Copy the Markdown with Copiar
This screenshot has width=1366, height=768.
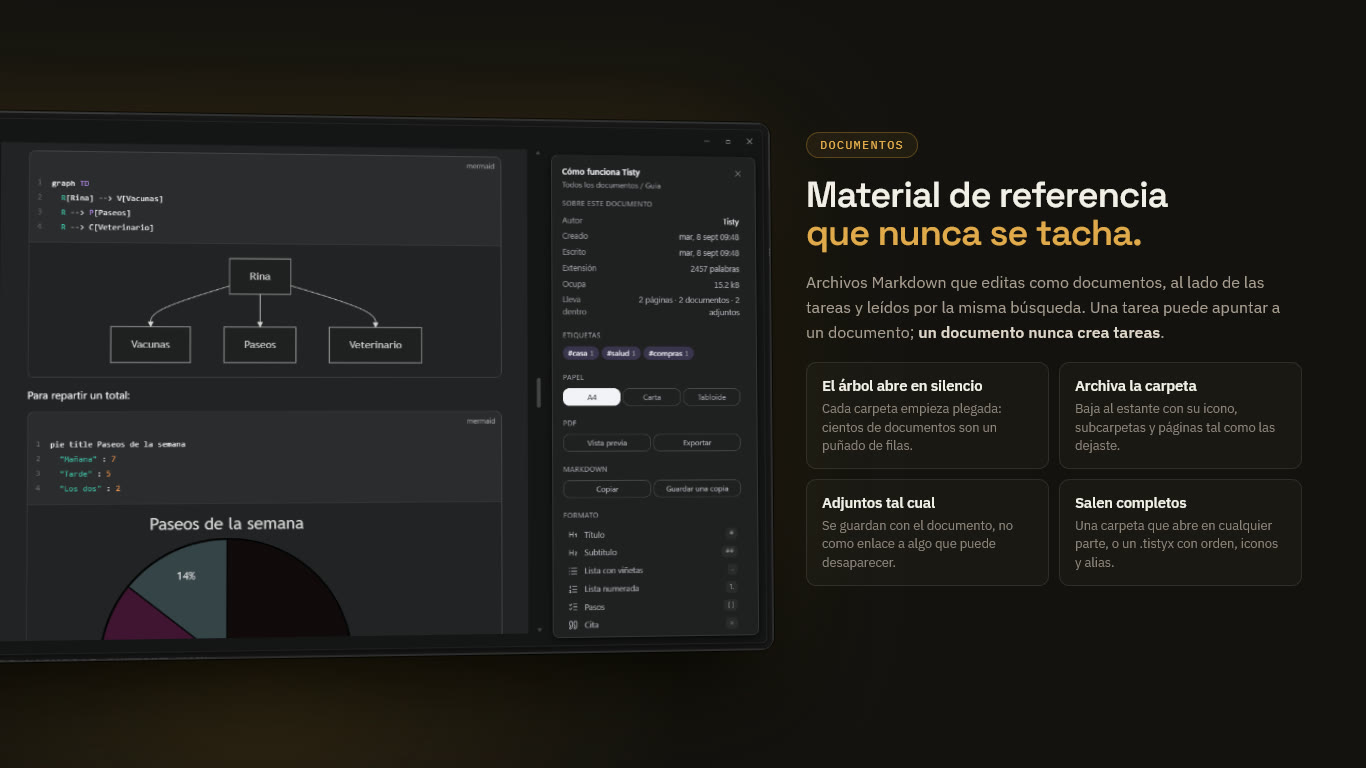607,489
